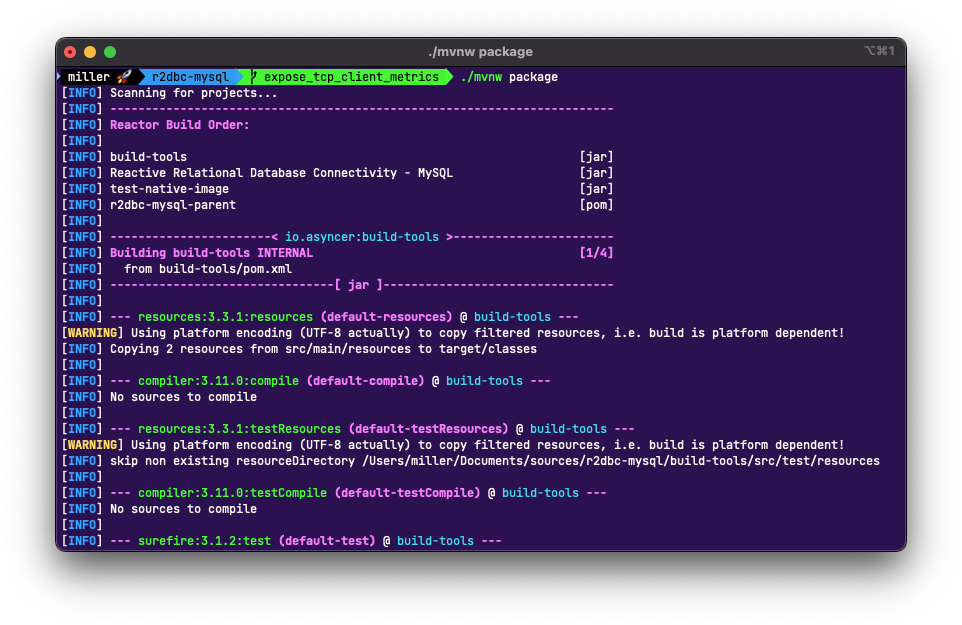Click the '[ jar ]' separator label

click(359, 285)
